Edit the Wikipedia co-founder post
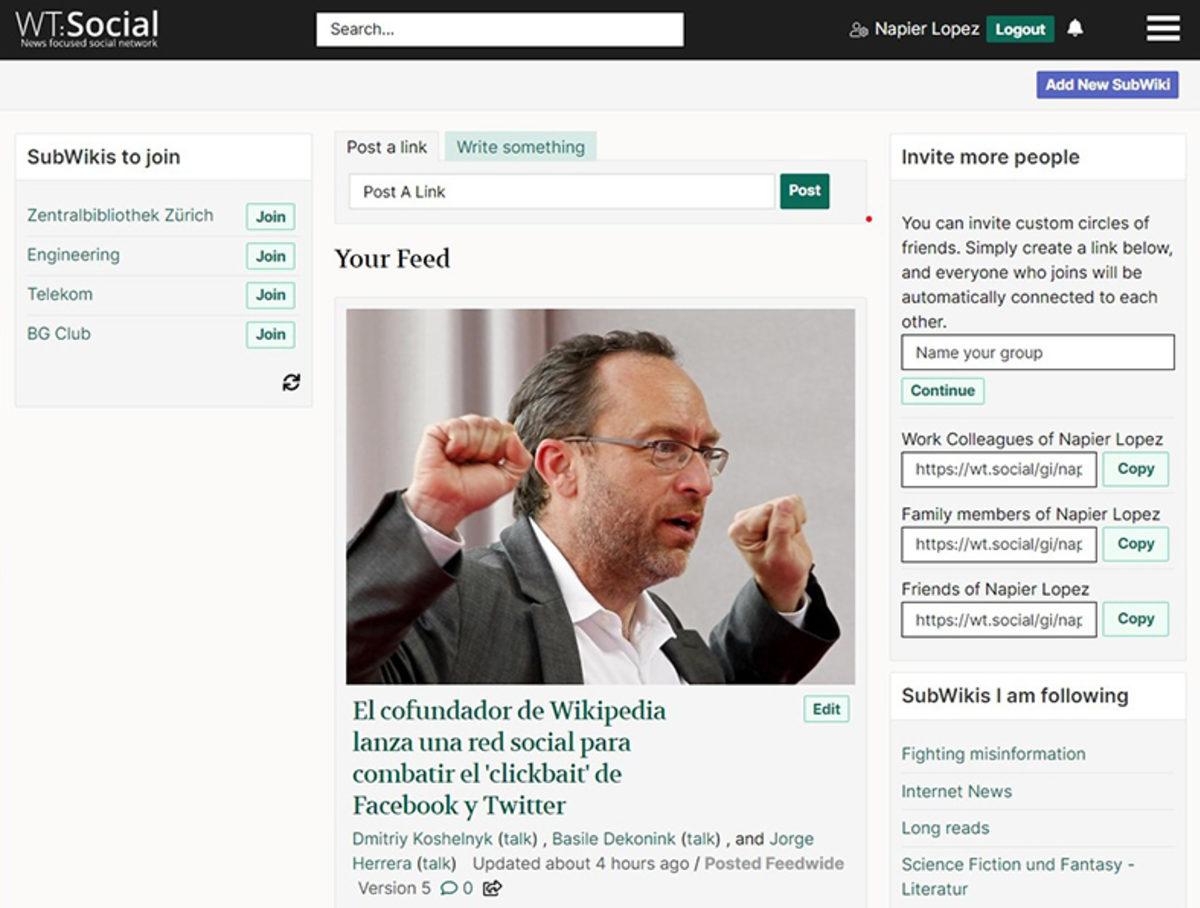The width and height of the screenshot is (1200, 908). 825,708
